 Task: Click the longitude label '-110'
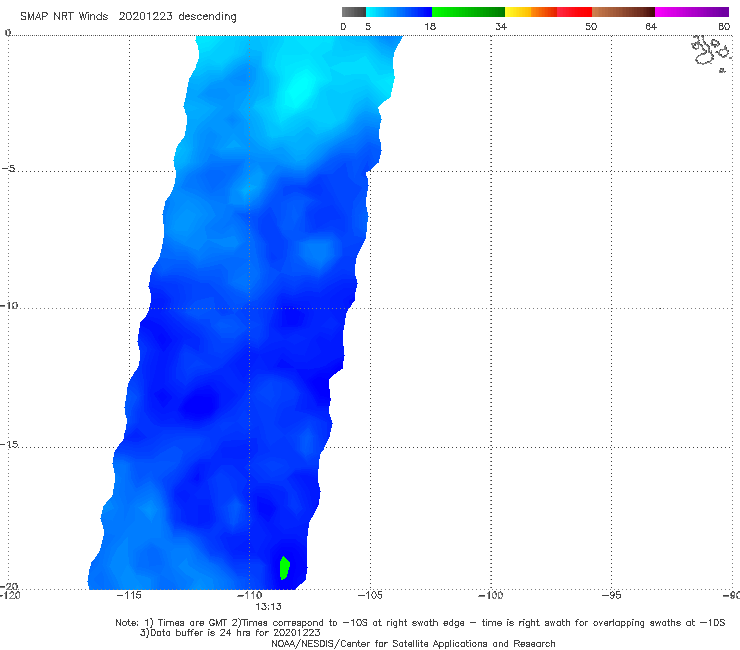tap(249, 595)
